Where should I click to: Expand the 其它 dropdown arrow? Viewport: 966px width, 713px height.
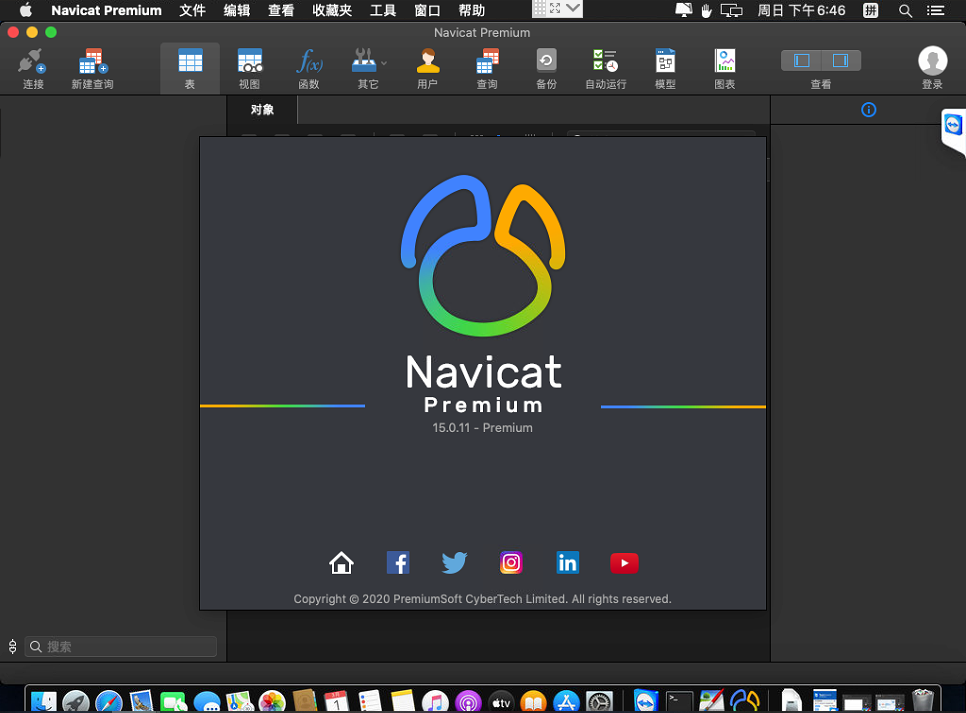coord(384,63)
